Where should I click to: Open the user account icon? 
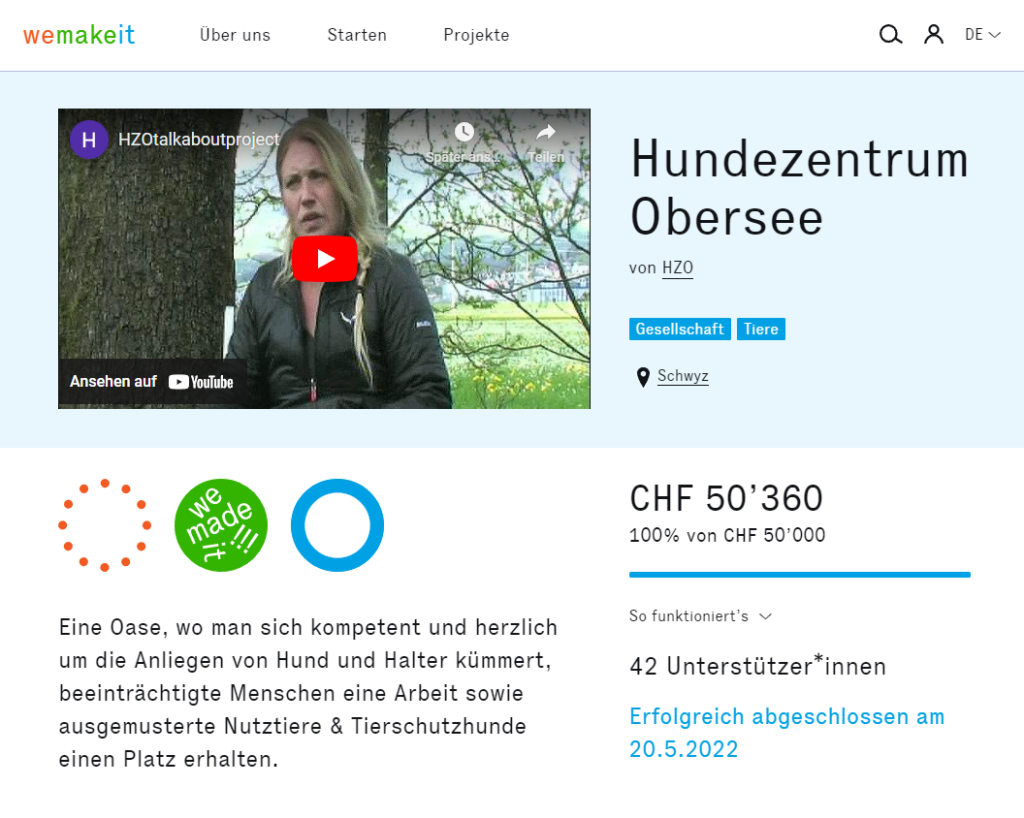click(x=933, y=35)
